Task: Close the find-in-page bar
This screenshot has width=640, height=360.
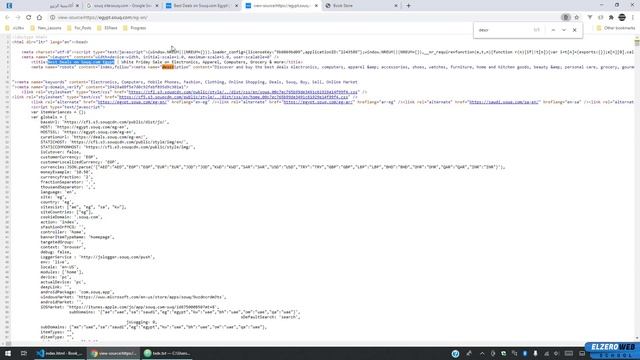Action: point(575,30)
